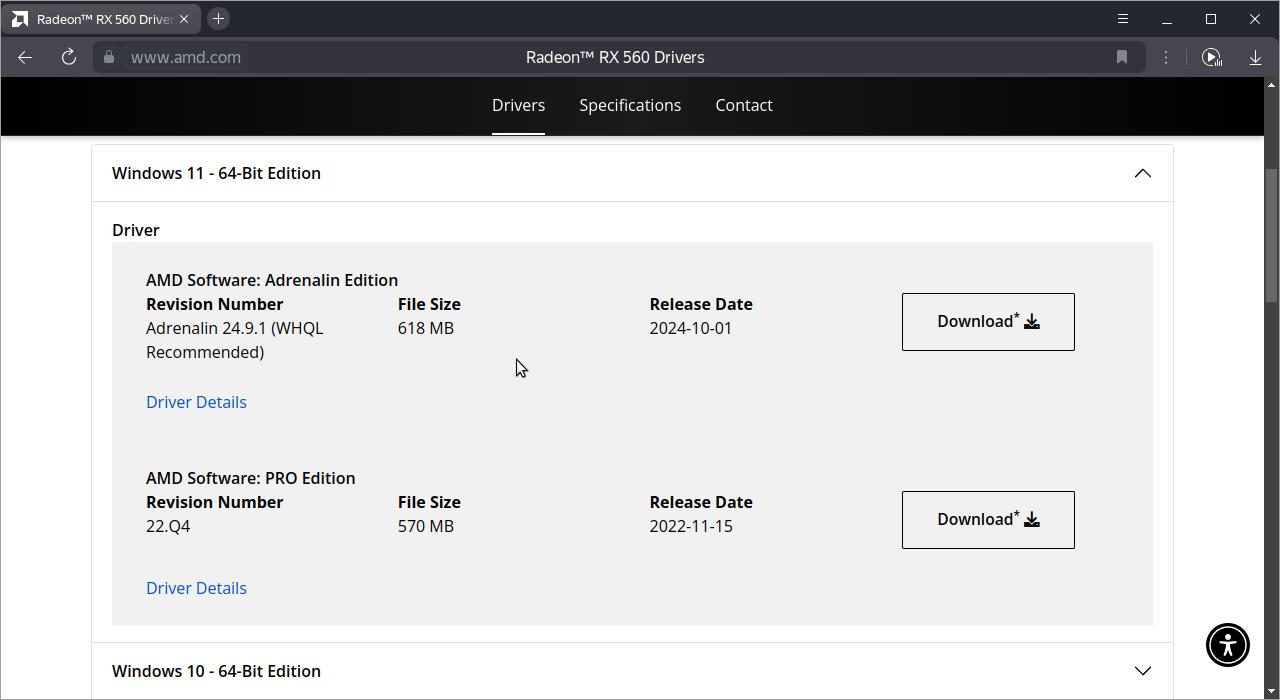Download the PRO Edition 22.Q4 driver
The image size is (1280, 700).
pos(988,520)
